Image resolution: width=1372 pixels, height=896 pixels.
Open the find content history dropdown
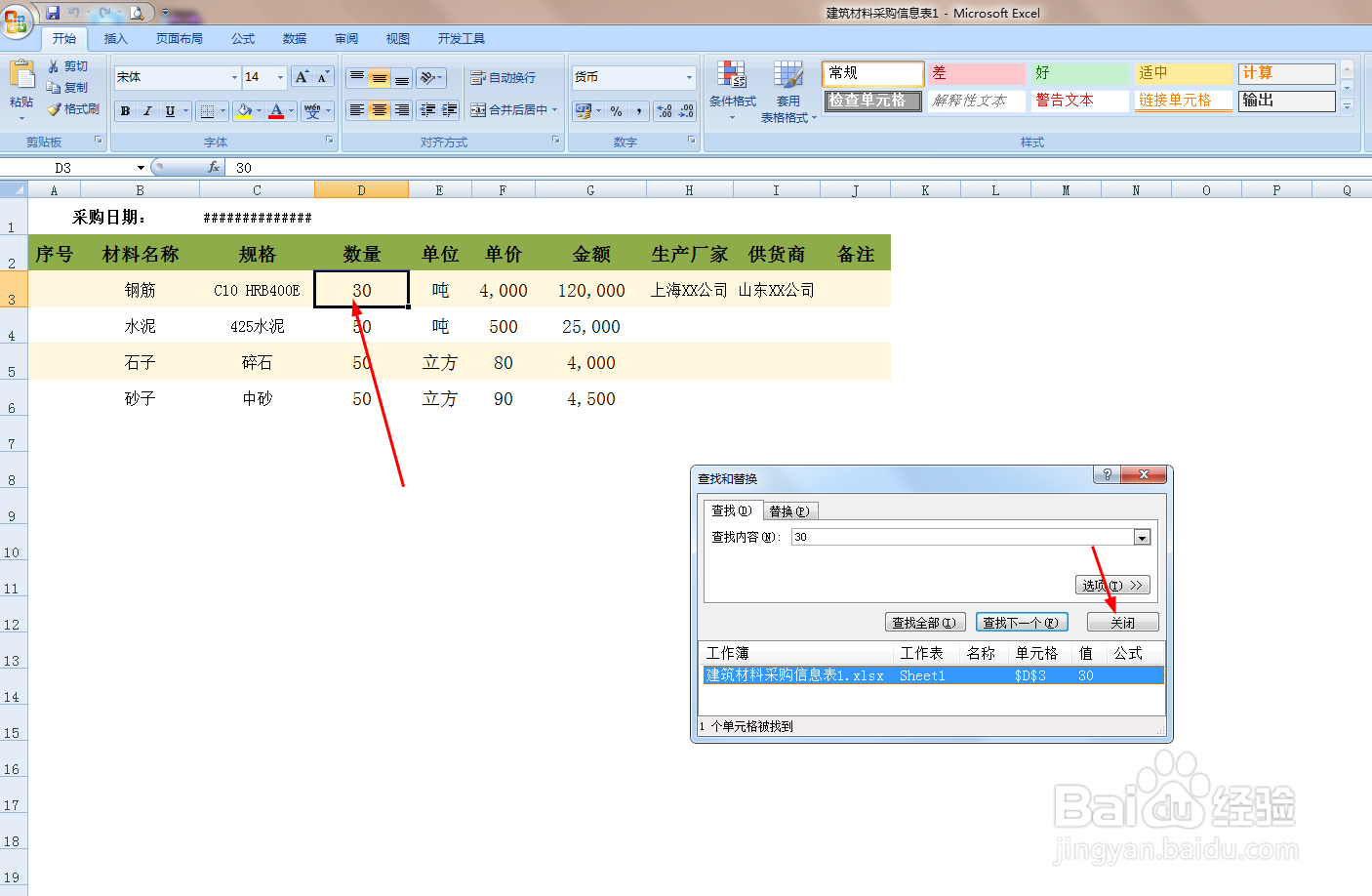click(x=1142, y=537)
